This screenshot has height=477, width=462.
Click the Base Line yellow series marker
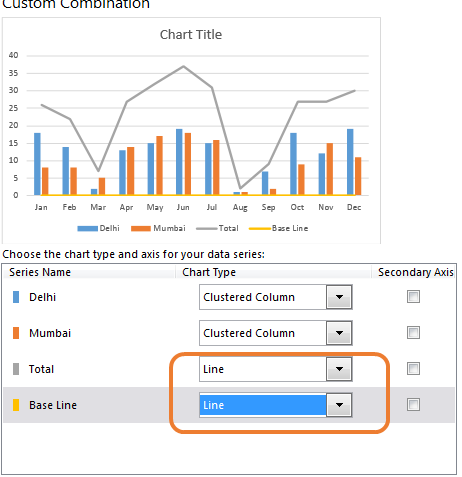point(16,405)
